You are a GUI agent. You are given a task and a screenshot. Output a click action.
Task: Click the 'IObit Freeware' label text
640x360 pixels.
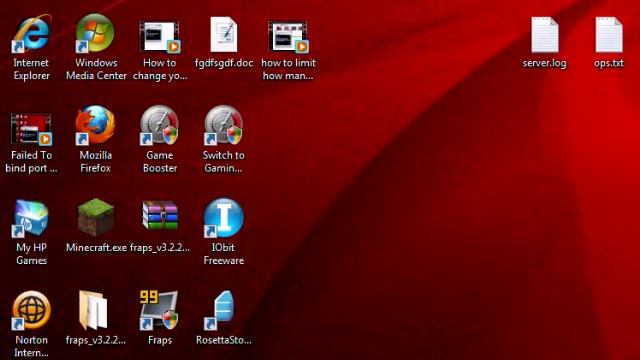pos(224,254)
